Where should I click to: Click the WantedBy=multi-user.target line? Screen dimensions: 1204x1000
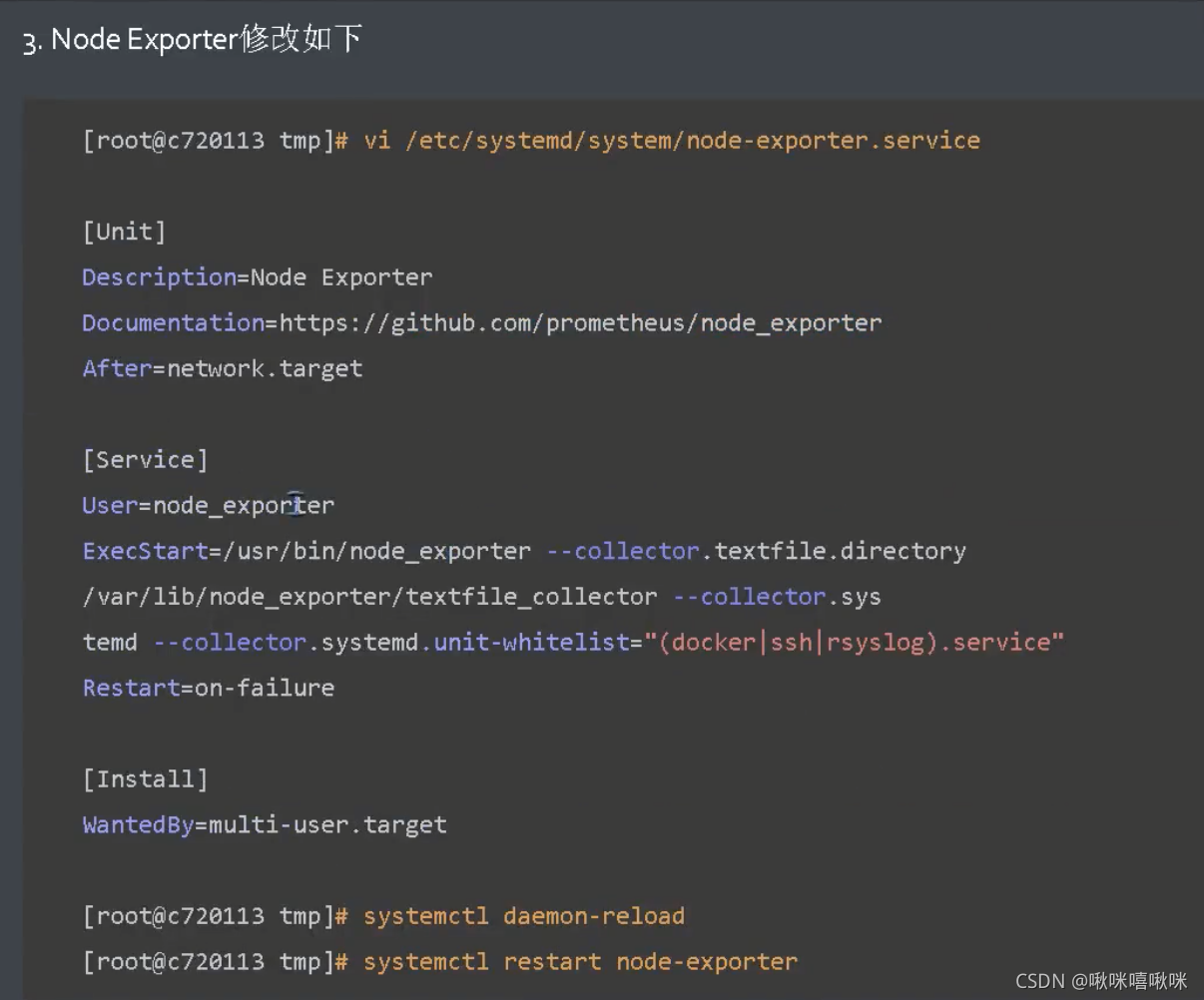[265, 825]
